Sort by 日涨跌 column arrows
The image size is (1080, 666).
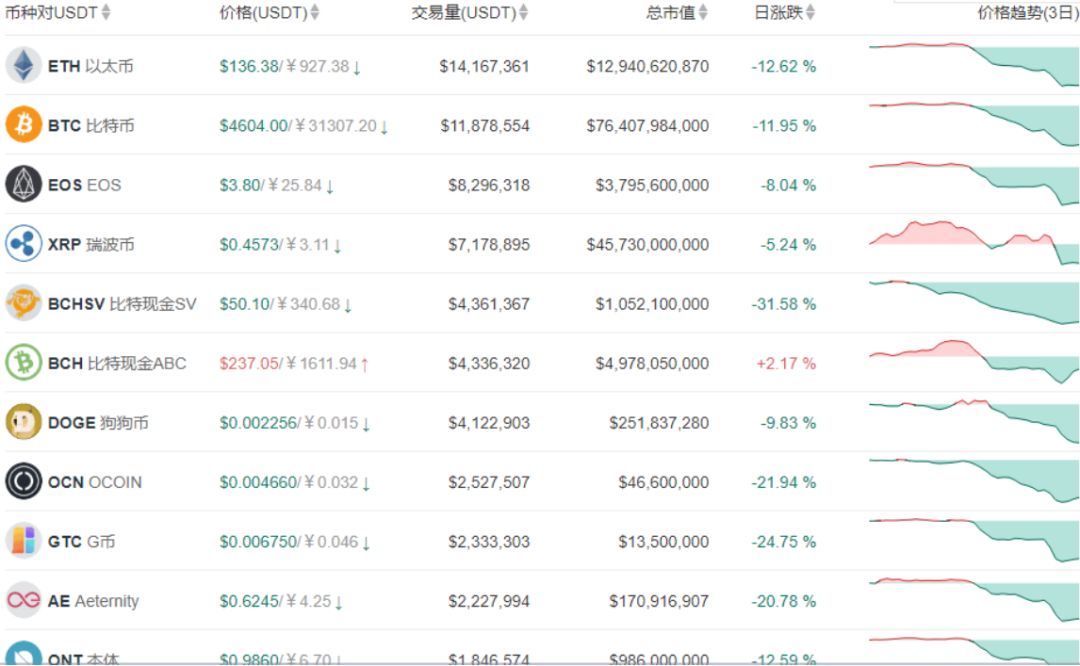[810, 13]
